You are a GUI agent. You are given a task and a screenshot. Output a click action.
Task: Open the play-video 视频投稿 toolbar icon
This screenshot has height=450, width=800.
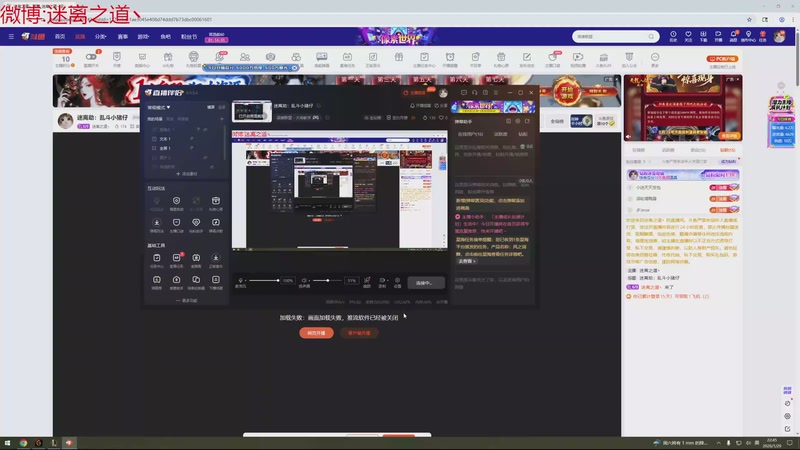578,59
